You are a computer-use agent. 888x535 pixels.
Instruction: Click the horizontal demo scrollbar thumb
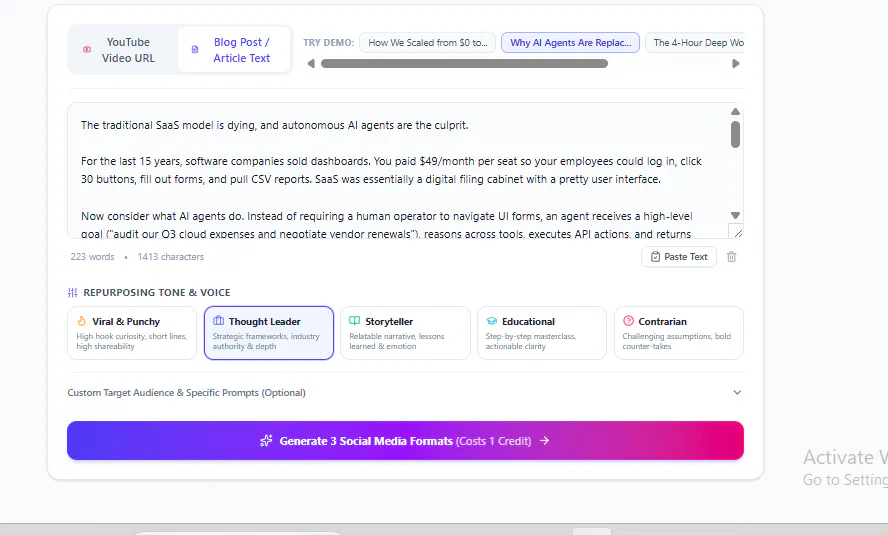coord(464,63)
